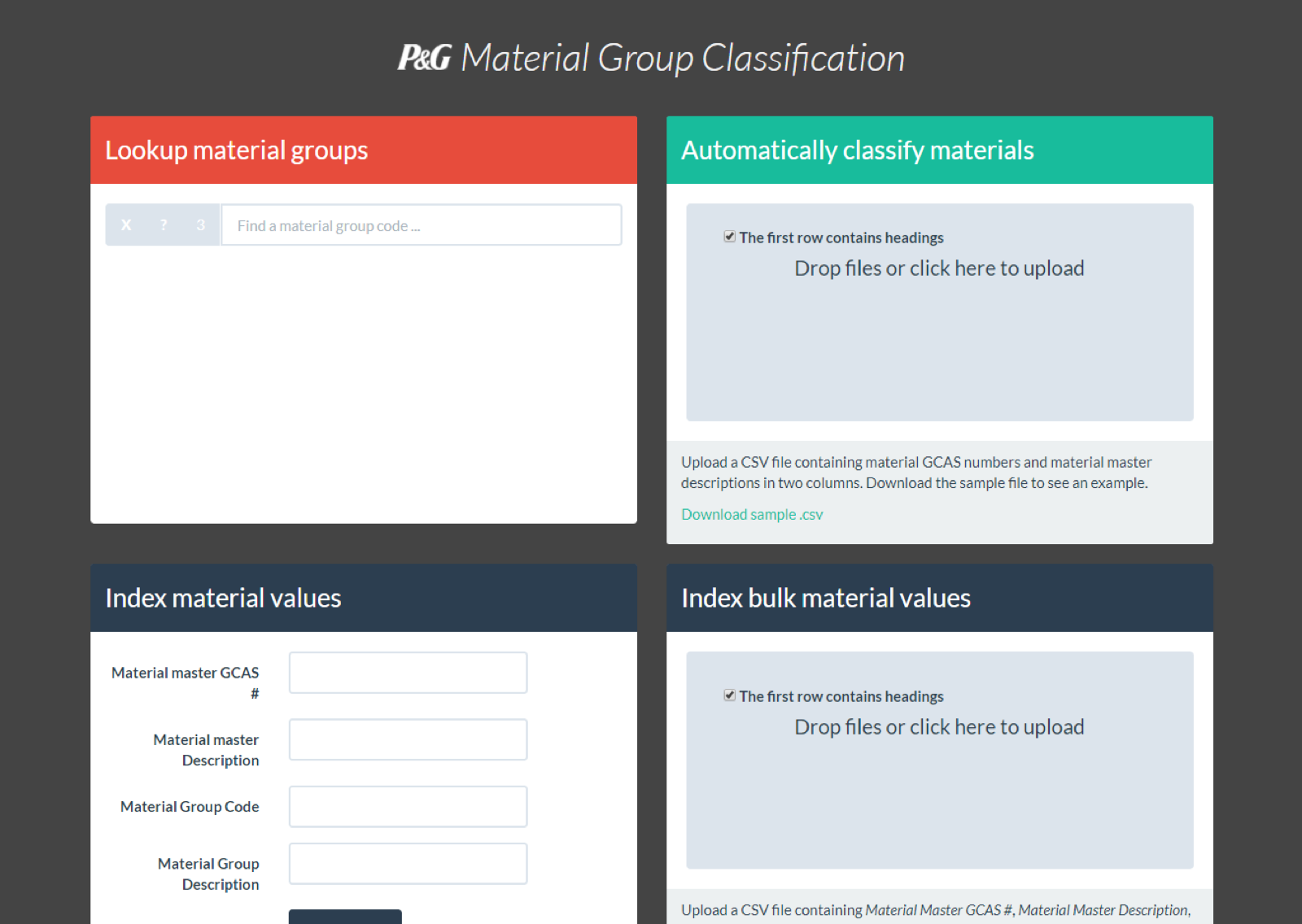
Task: Click the 'Automatically classify materials' panel heading
Action: 858,150
